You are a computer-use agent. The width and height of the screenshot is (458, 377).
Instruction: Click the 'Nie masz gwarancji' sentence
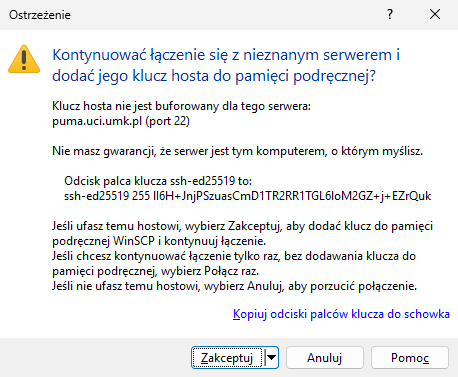click(x=237, y=151)
